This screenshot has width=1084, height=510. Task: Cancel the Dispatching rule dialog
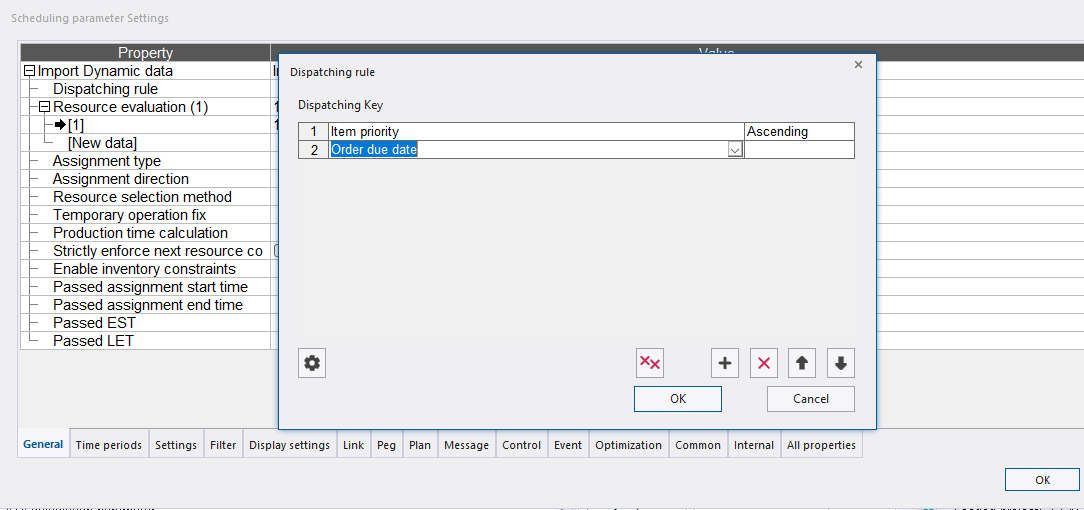tap(810, 399)
